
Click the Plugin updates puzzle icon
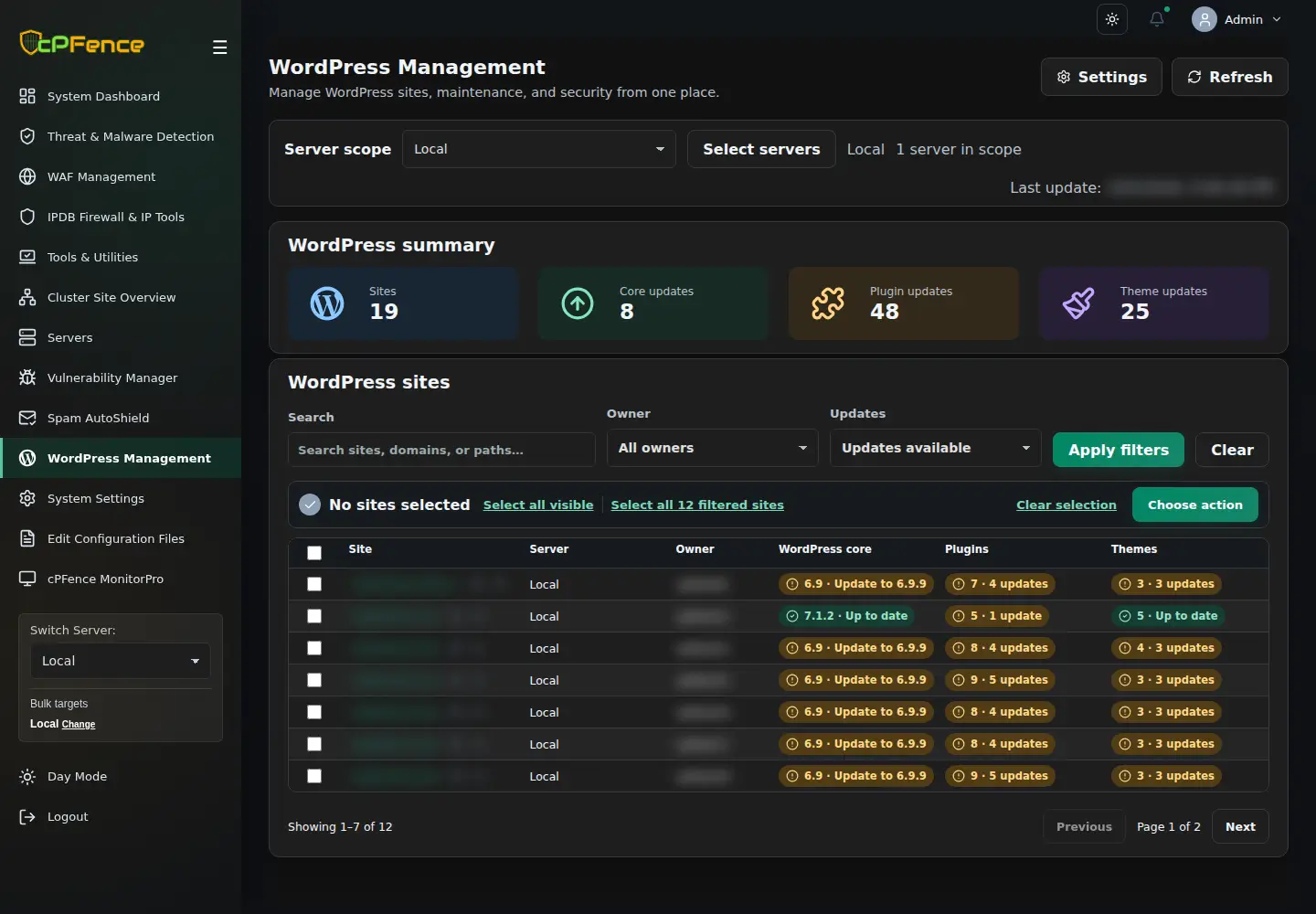tap(828, 303)
